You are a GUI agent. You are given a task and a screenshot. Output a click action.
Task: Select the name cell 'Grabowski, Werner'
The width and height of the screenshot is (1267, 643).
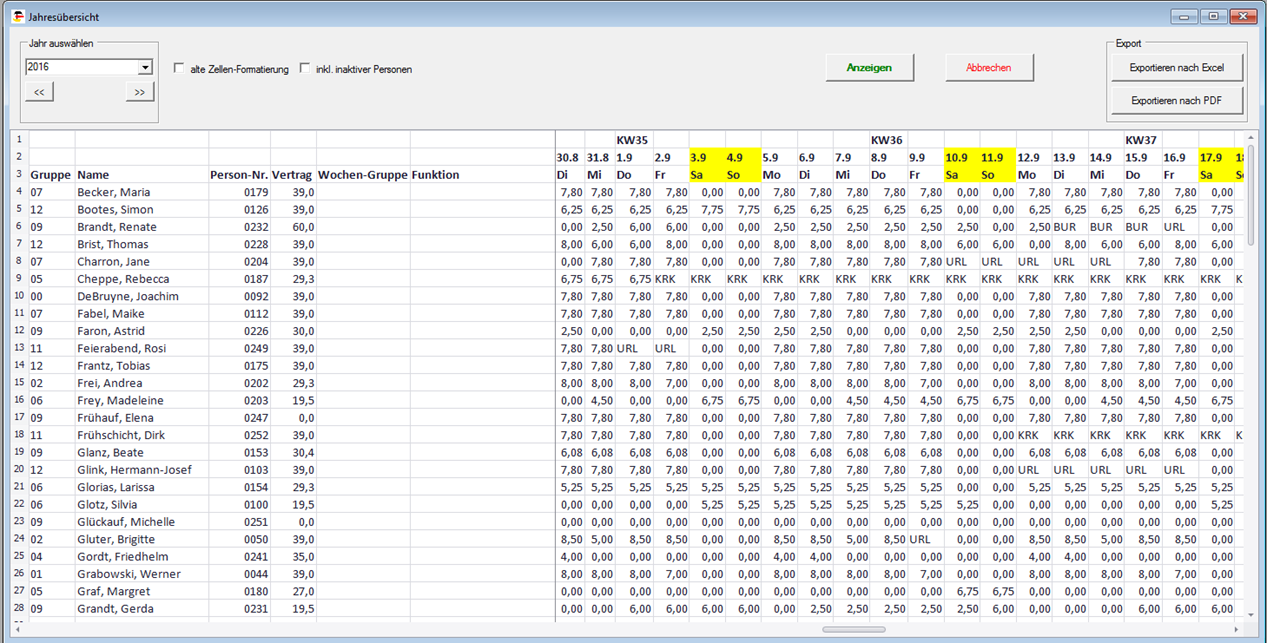coord(142,574)
